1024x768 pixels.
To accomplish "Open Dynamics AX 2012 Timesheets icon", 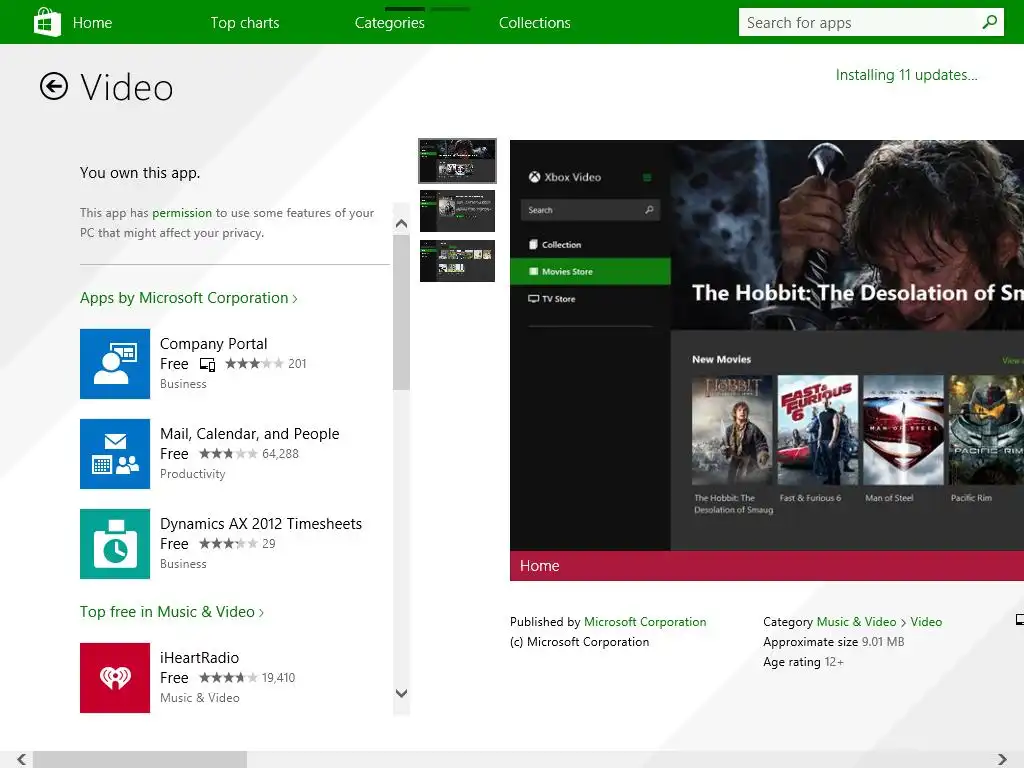I will 115,544.
